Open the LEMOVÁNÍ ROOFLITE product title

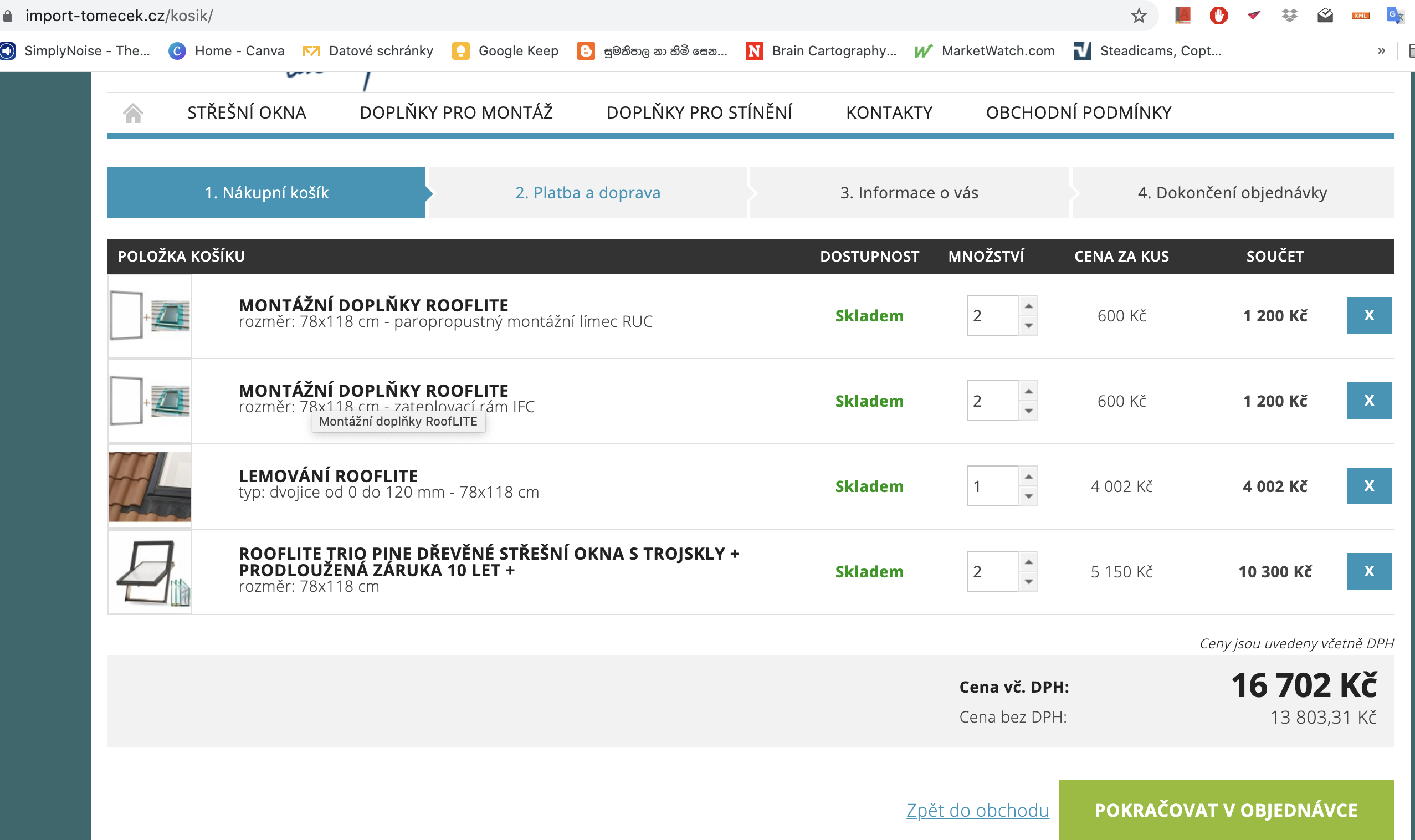point(329,476)
